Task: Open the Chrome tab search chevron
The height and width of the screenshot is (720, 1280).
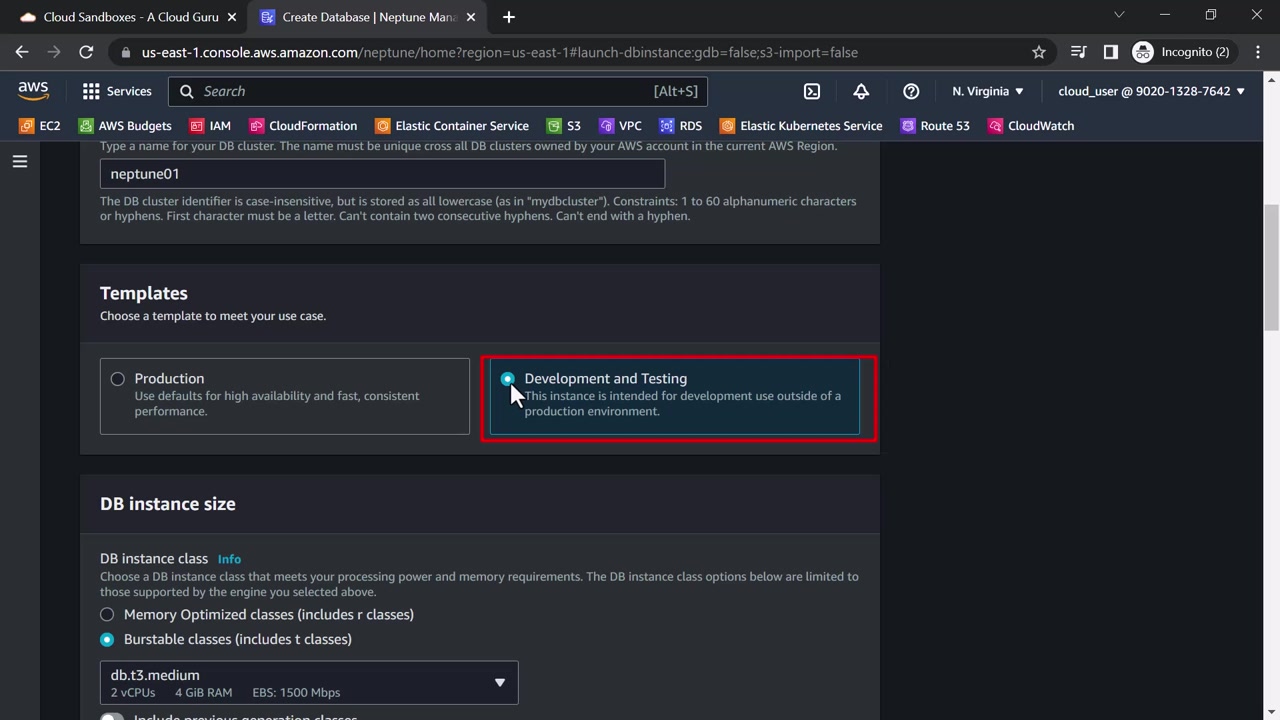Action: pyautogui.click(x=1119, y=15)
